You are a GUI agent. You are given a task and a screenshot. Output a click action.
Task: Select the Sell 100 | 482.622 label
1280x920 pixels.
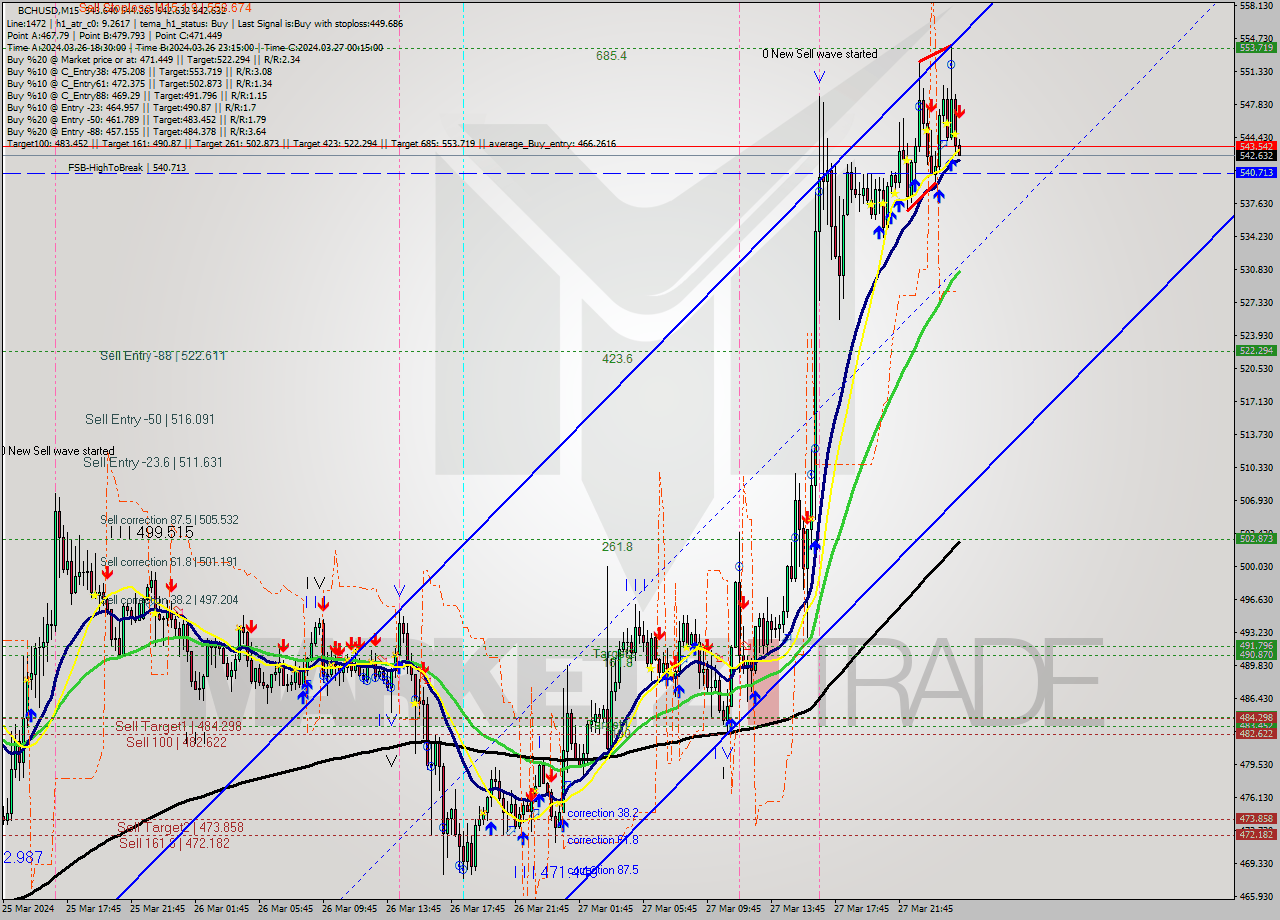pos(176,742)
